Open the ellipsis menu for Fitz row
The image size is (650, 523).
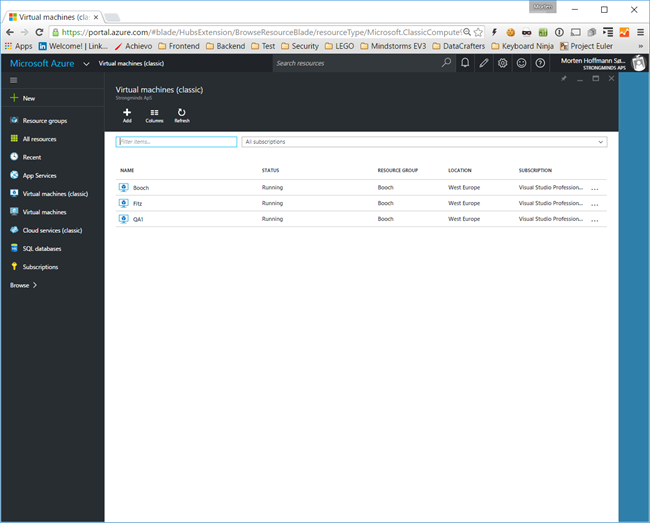click(x=594, y=205)
